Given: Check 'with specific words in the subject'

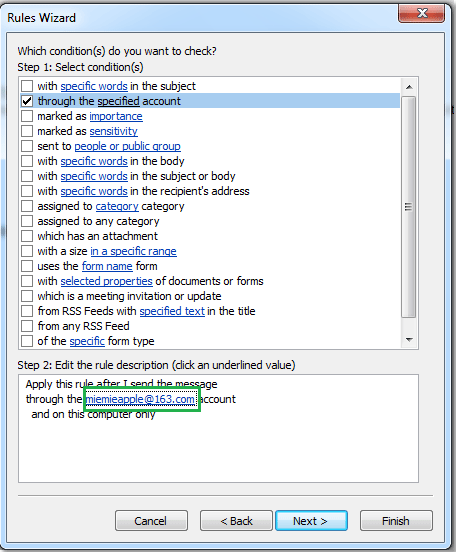Looking at the screenshot, I should (27, 86).
